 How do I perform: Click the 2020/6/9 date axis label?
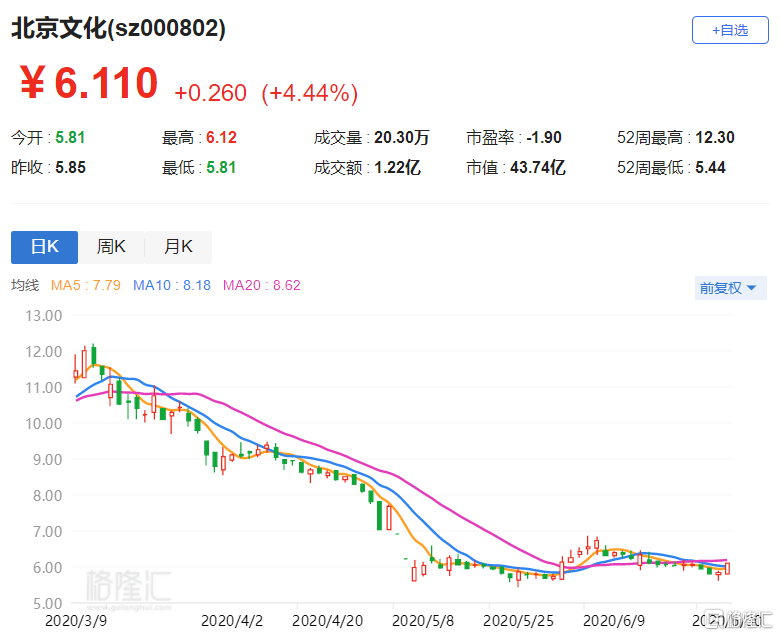click(614, 621)
